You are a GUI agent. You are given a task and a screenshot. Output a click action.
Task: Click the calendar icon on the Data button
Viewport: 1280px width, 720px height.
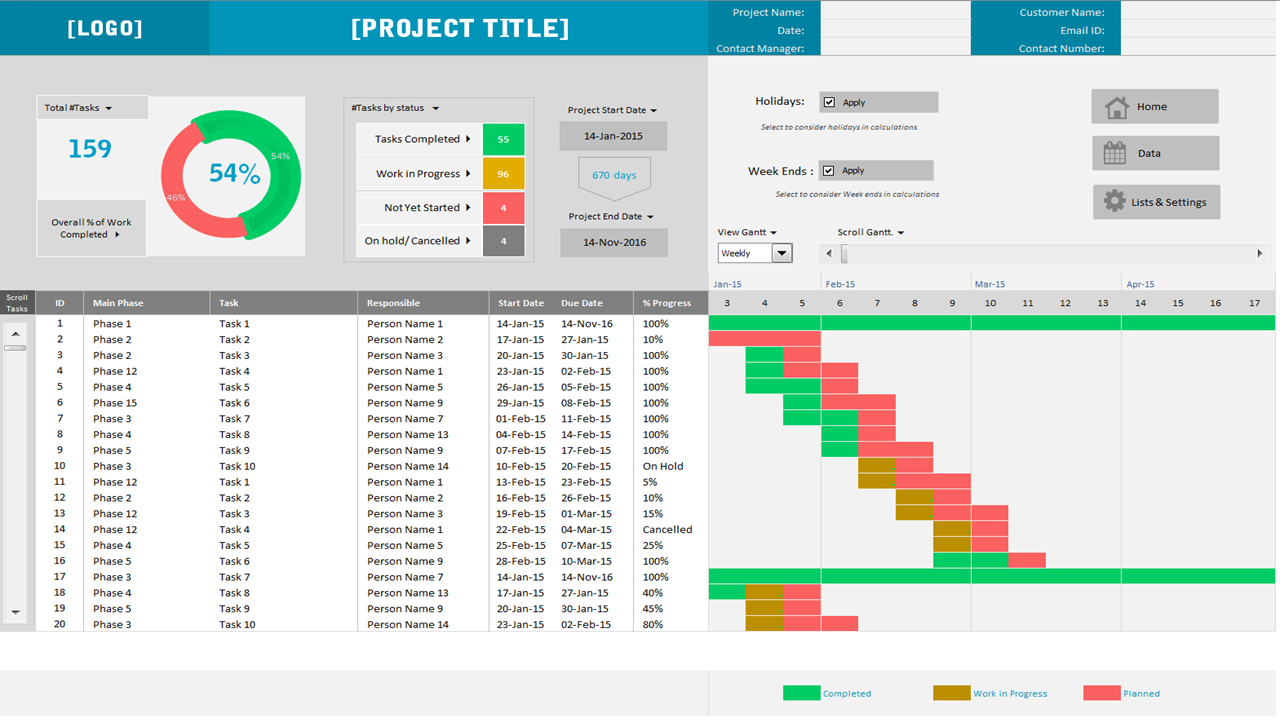coord(1113,152)
